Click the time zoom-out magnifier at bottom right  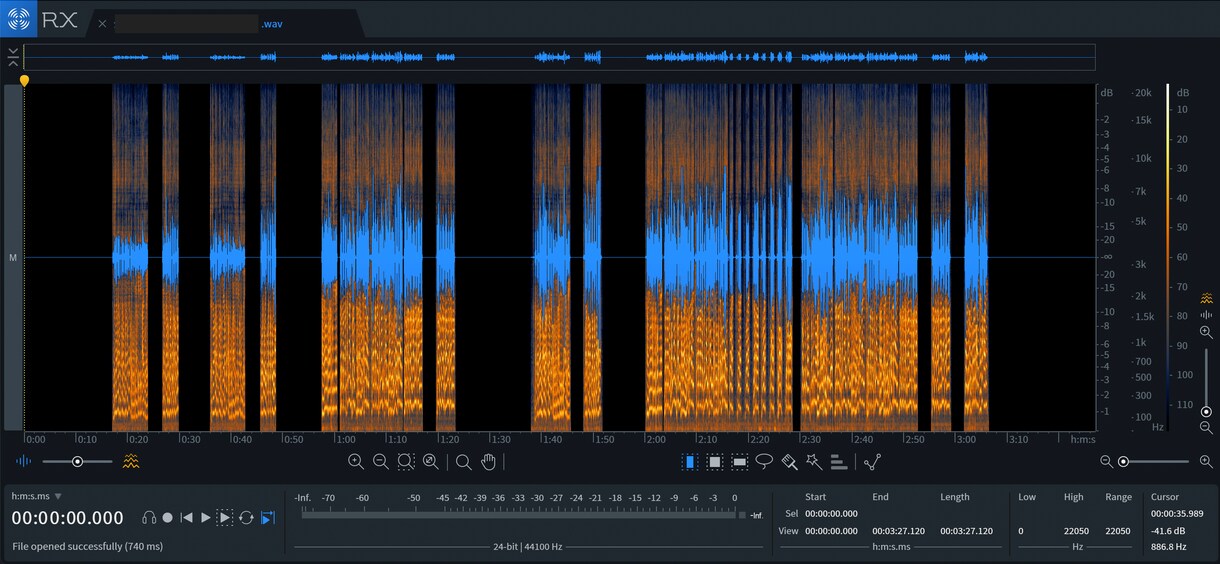1106,461
